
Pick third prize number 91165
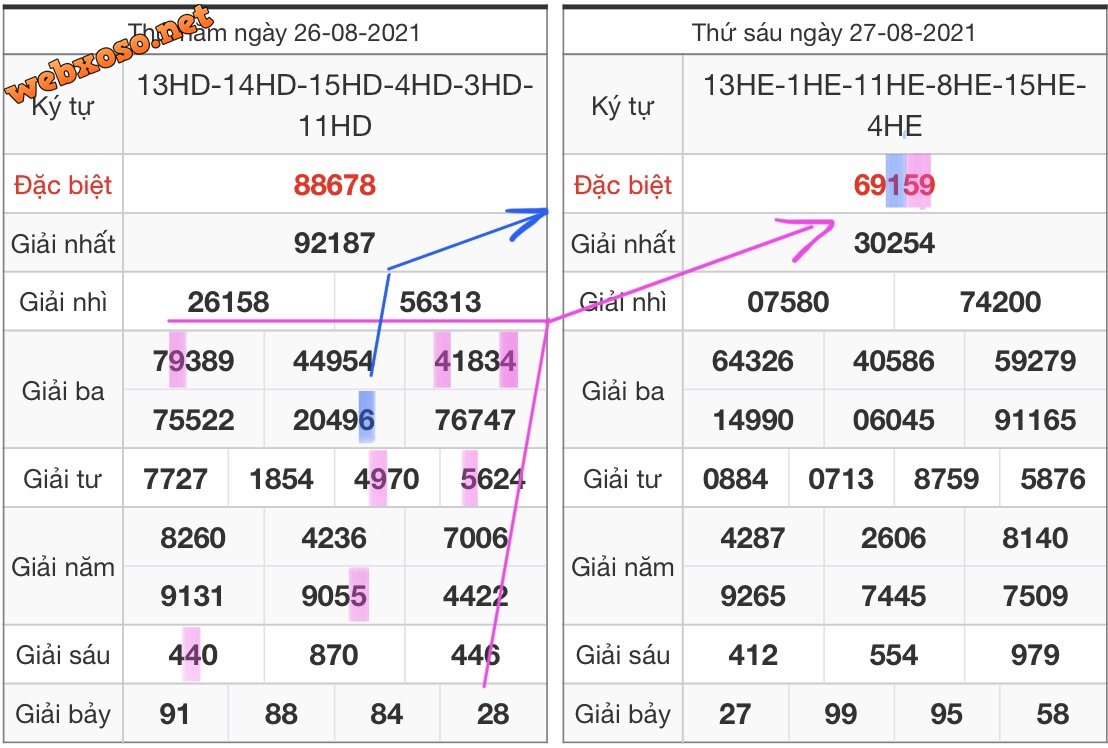point(1035,420)
